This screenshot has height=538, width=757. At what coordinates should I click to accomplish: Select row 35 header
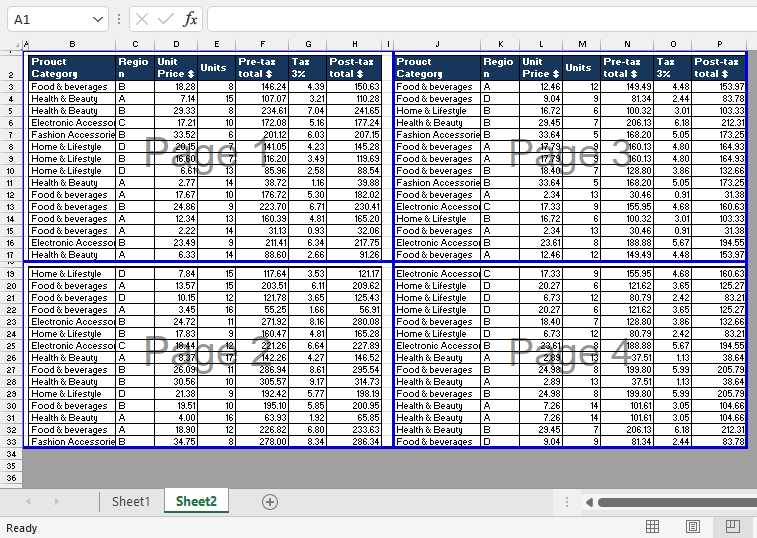(11, 466)
